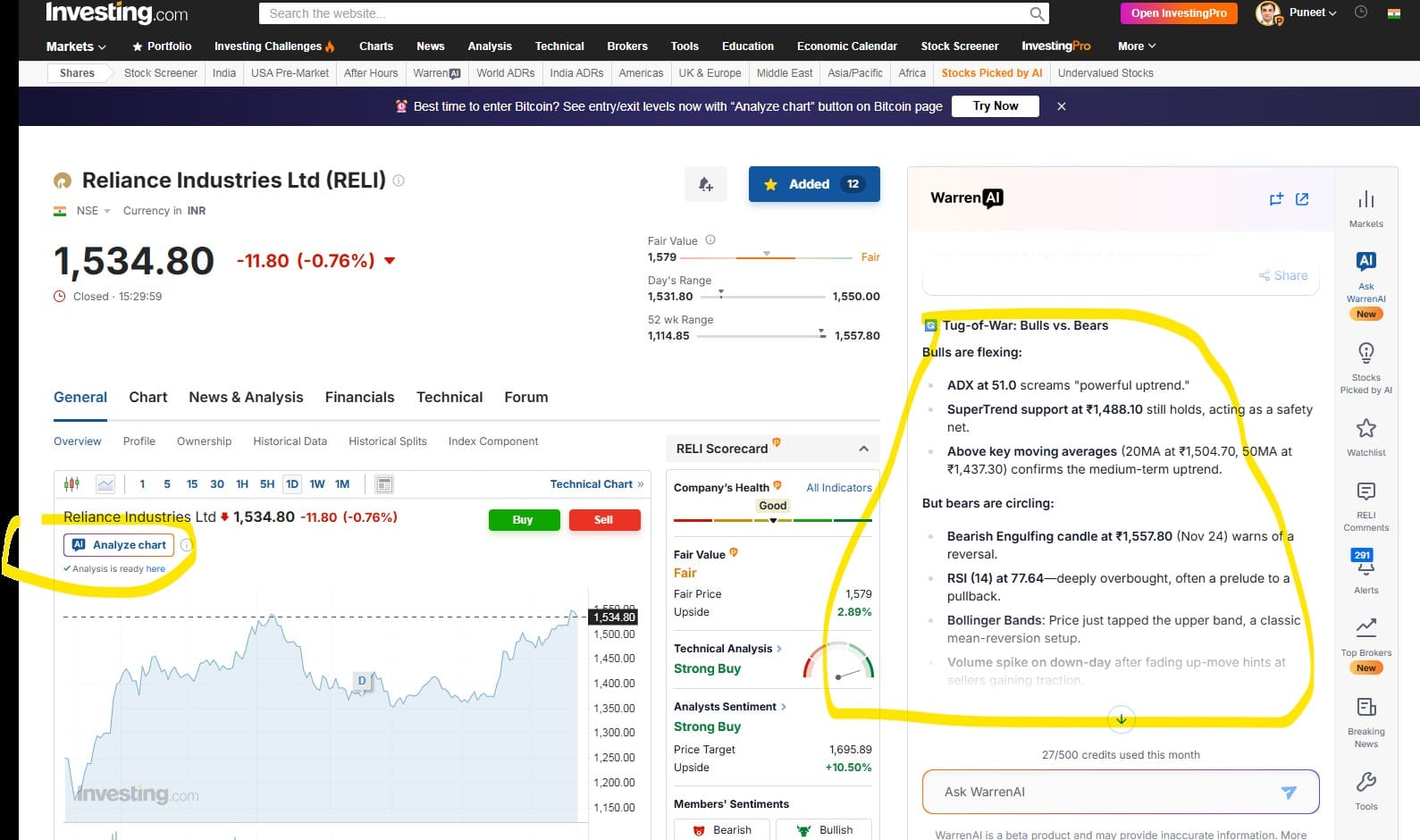Click the Search the website field

(x=654, y=13)
